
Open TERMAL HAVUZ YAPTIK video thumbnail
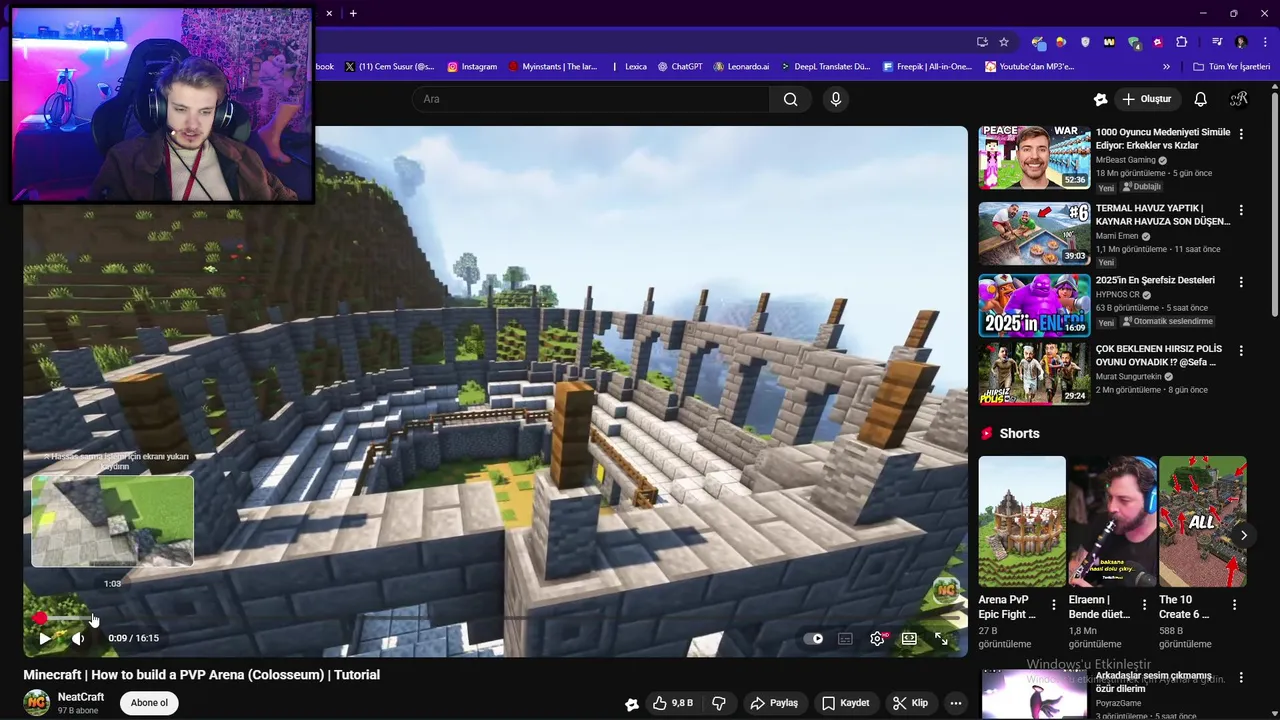pyautogui.click(x=1034, y=233)
